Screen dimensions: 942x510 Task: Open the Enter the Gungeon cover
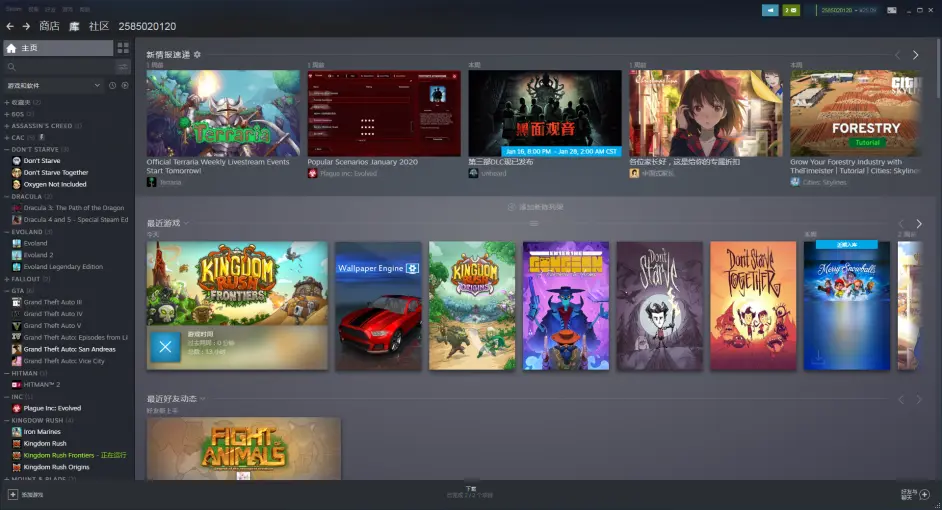point(566,306)
